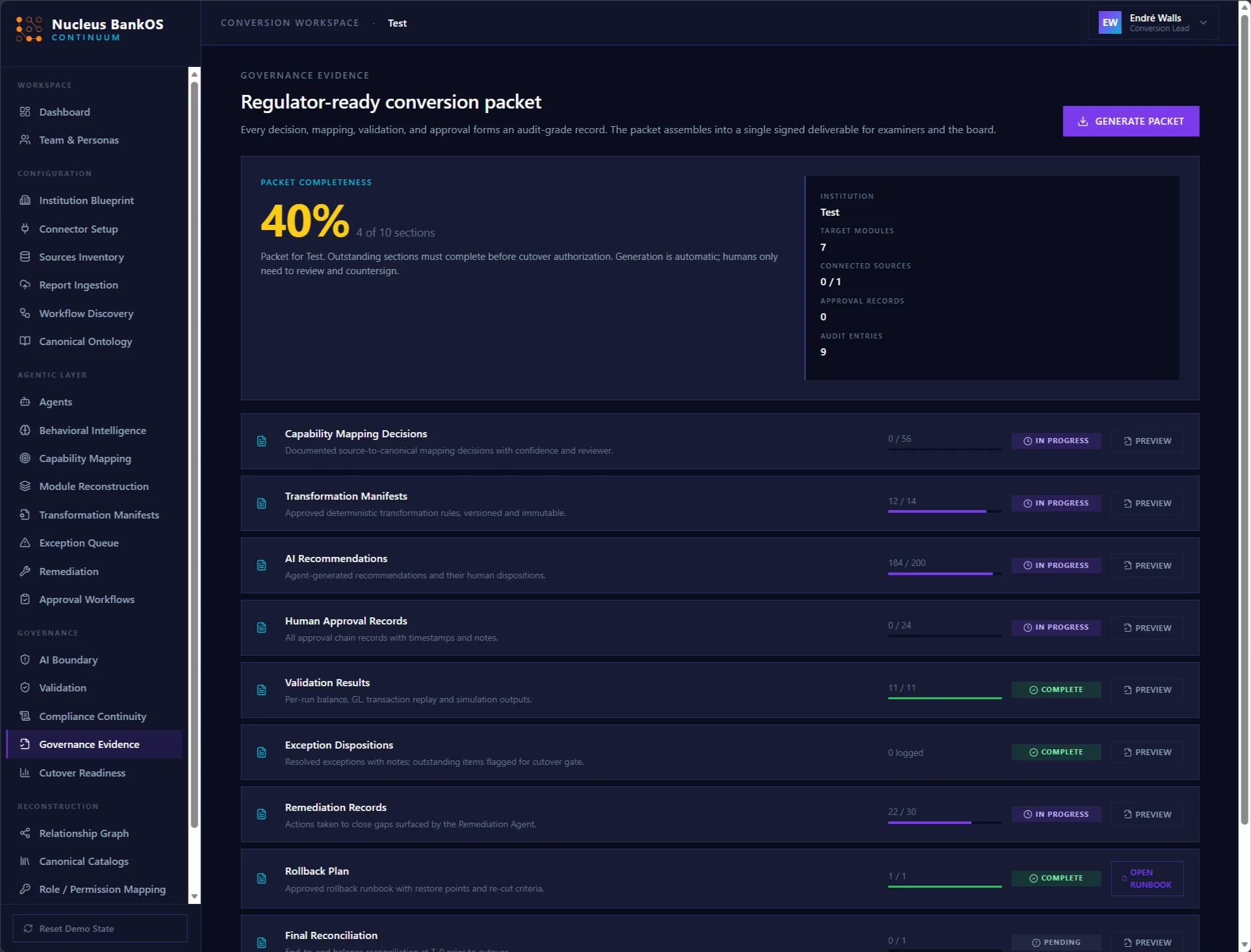The height and width of the screenshot is (952, 1251).
Task: Click the Institution Blueprint building icon
Action: (25, 200)
